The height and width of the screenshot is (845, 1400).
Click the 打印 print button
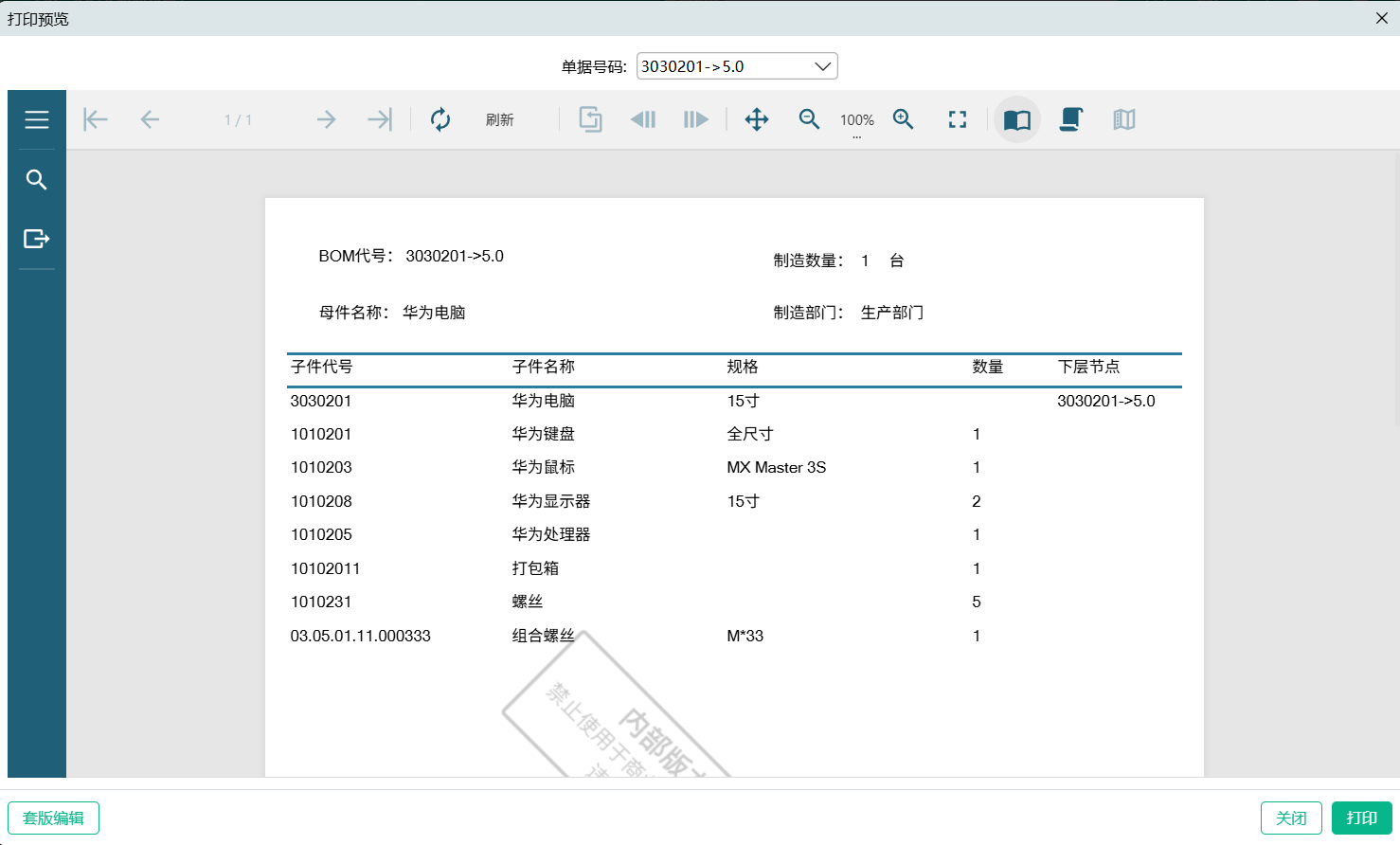tap(1361, 818)
